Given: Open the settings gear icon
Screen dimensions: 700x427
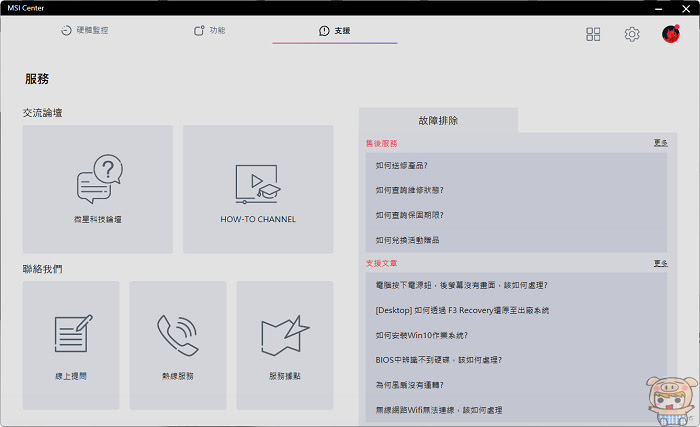Looking at the screenshot, I should click(x=632, y=34).
